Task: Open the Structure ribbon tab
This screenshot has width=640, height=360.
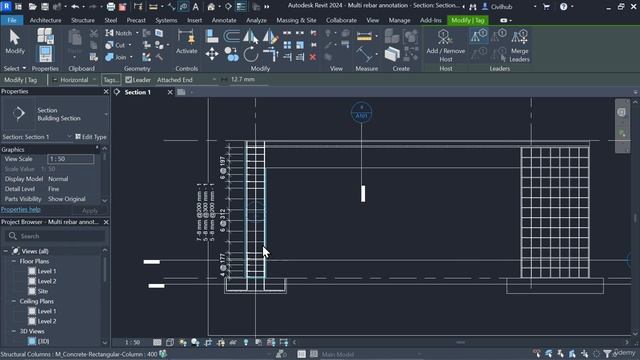Action: (83, 20)
